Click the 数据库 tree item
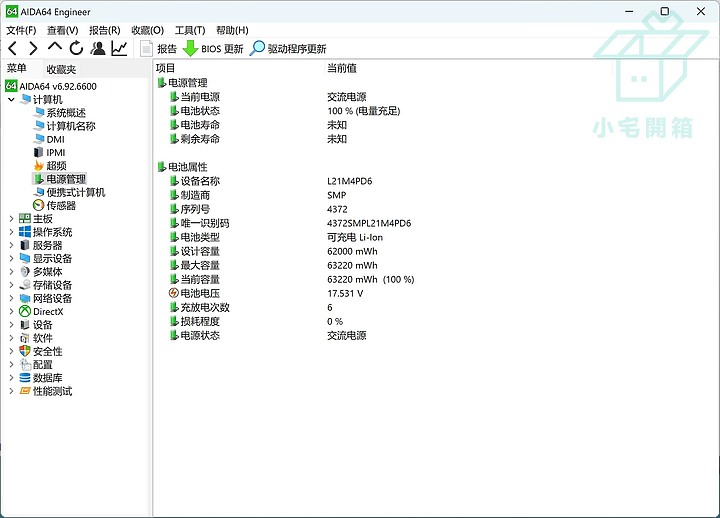The width and height of the screenshot is (720, 518). point(41,378)
